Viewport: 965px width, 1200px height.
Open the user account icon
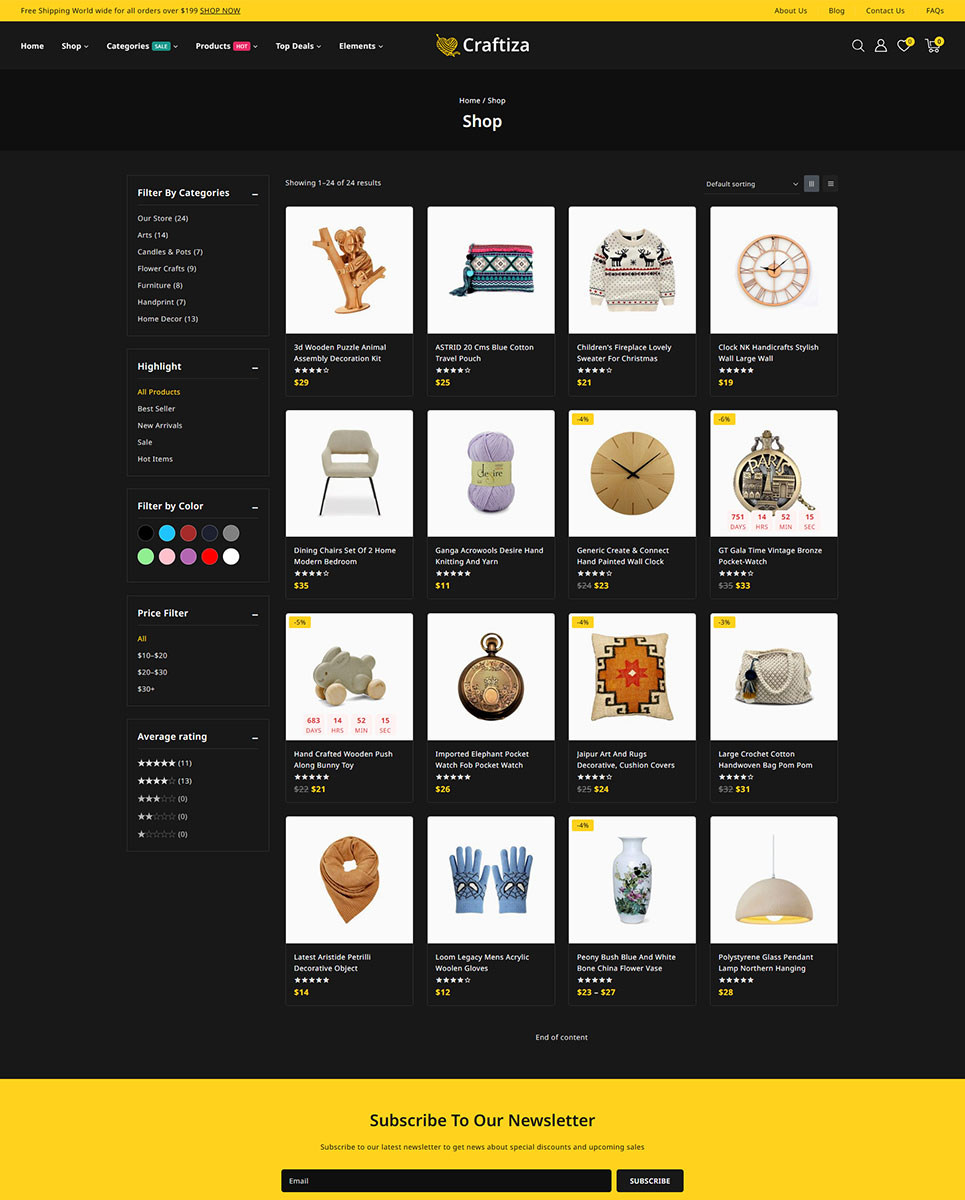[881, 46]
